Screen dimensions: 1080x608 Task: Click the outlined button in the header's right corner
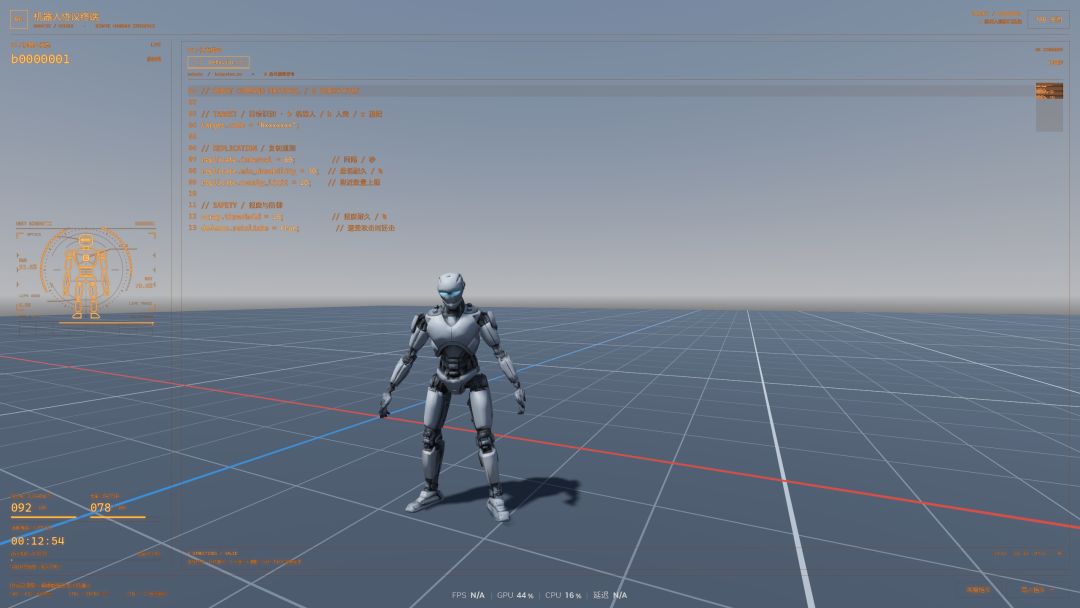tap(1048, 19)
